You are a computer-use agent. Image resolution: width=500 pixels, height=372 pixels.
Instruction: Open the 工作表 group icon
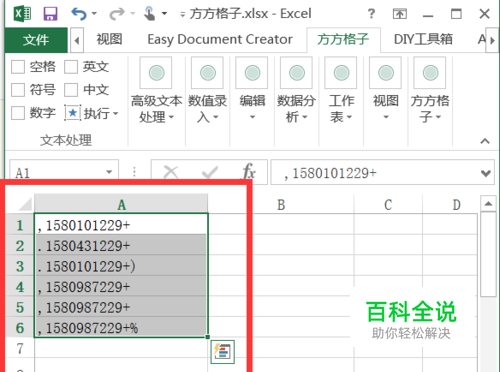(341, 73)
